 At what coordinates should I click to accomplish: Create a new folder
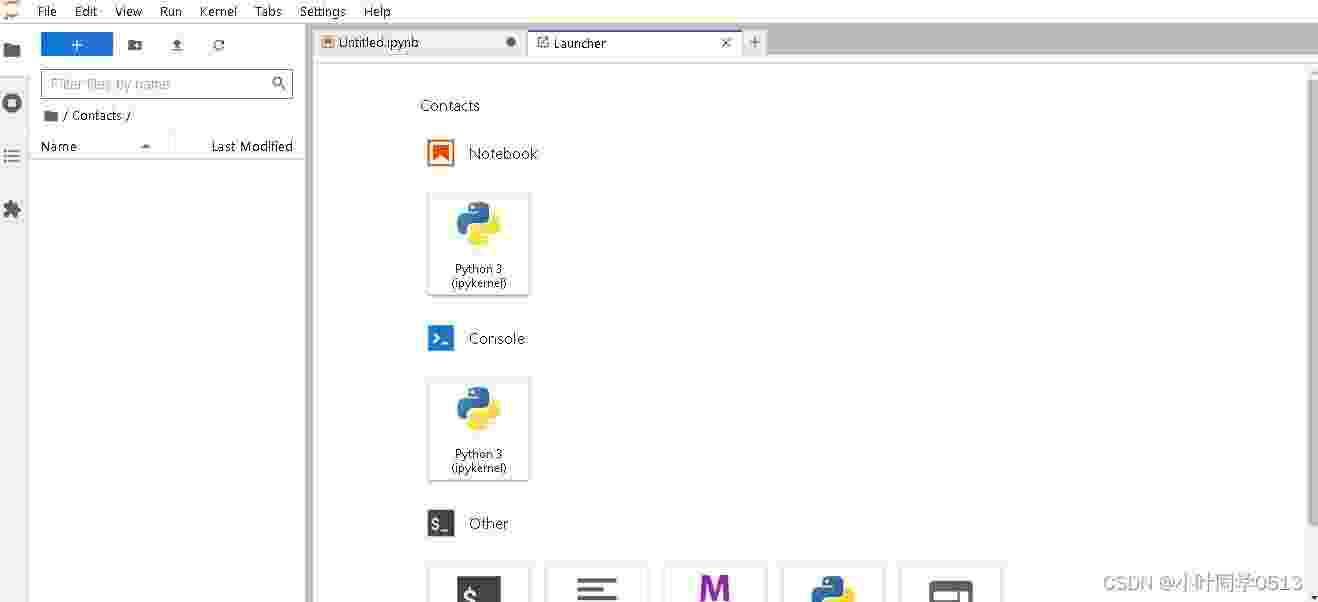pyautogui.click(x=135, y=45)
